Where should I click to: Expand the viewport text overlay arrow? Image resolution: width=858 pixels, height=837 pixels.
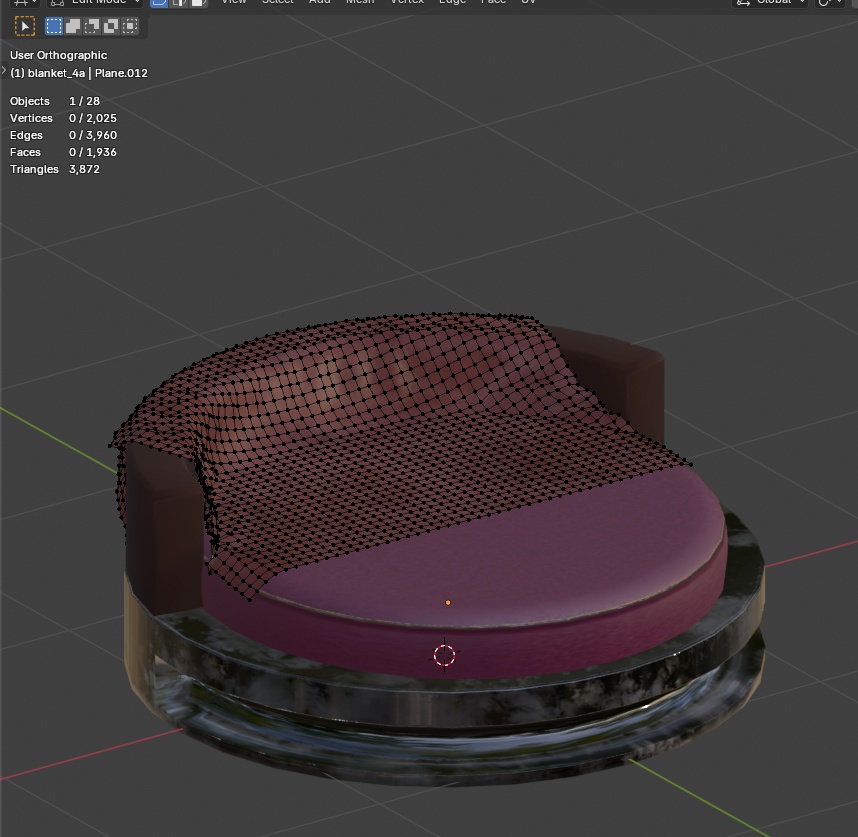click(x=4, y=71)
